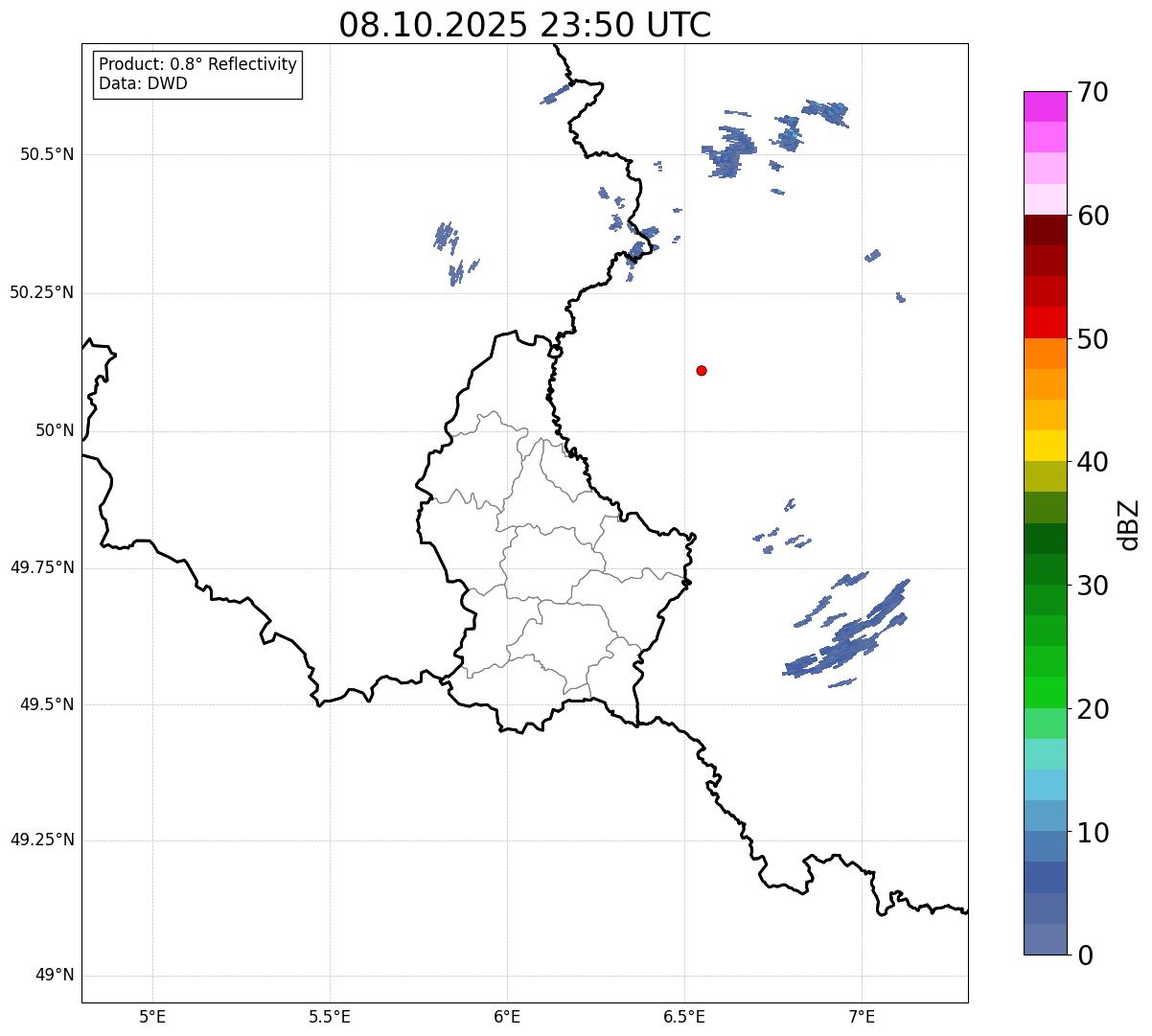The image size is (1152, 1036).
Task: Click colorbar tick label 10
Action: pos(1093,832)
